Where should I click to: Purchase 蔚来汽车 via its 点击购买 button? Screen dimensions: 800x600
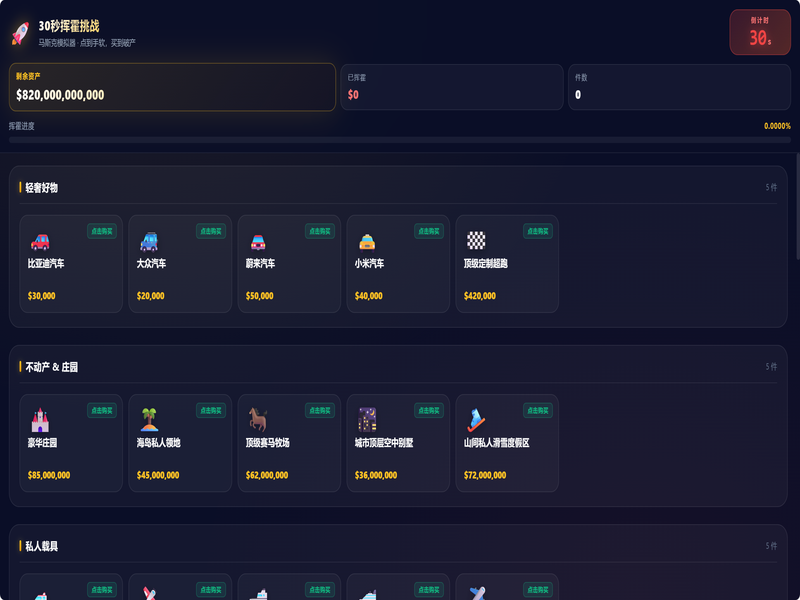(x=320, y=231)
